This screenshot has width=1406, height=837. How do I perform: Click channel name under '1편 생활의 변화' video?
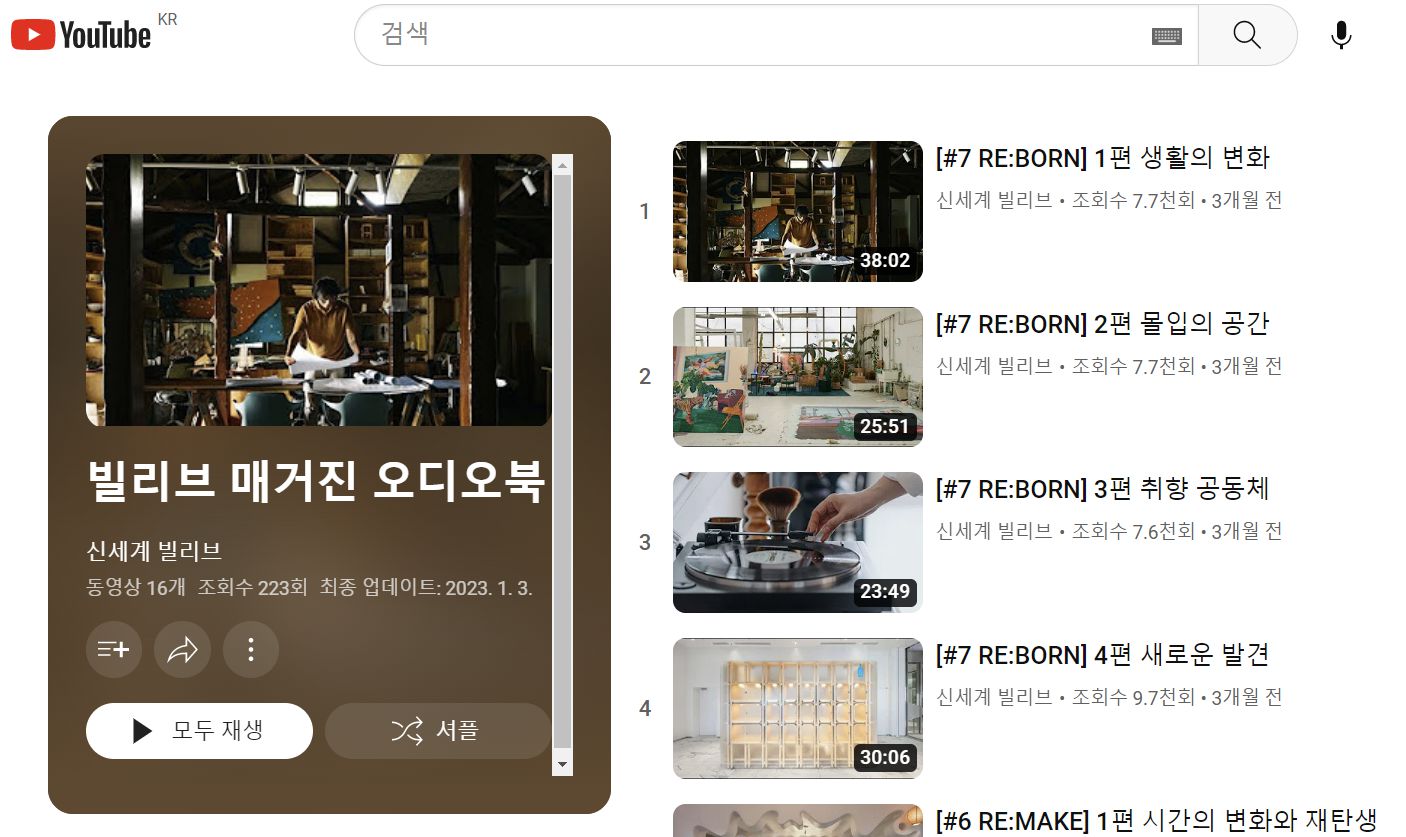[994, 200]
